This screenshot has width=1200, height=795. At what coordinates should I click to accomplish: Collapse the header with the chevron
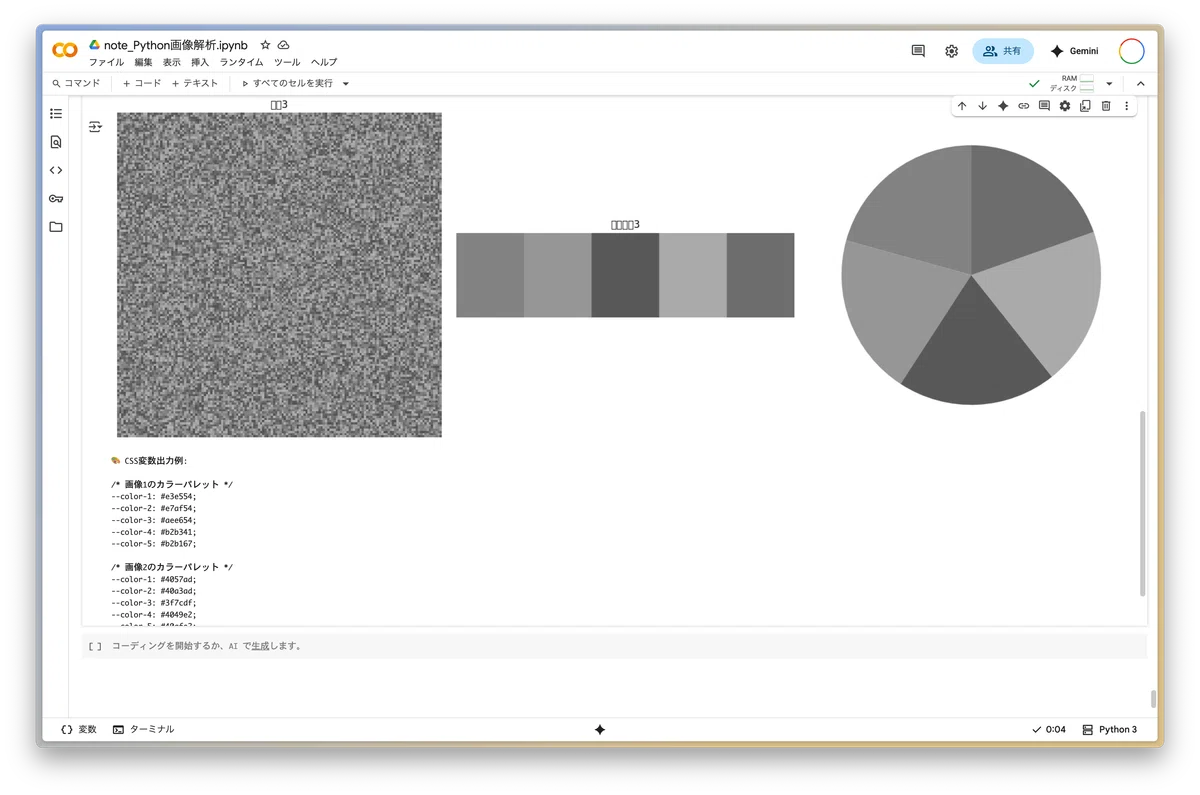tap(1141, 84)
